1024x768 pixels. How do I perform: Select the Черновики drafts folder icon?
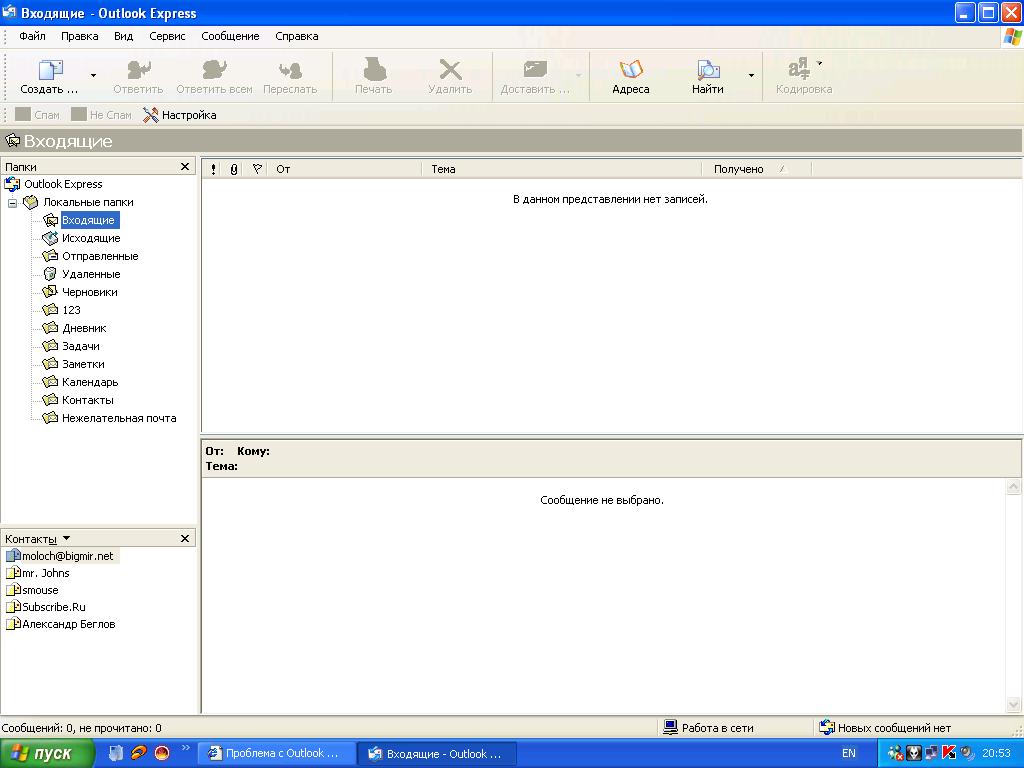51,292
